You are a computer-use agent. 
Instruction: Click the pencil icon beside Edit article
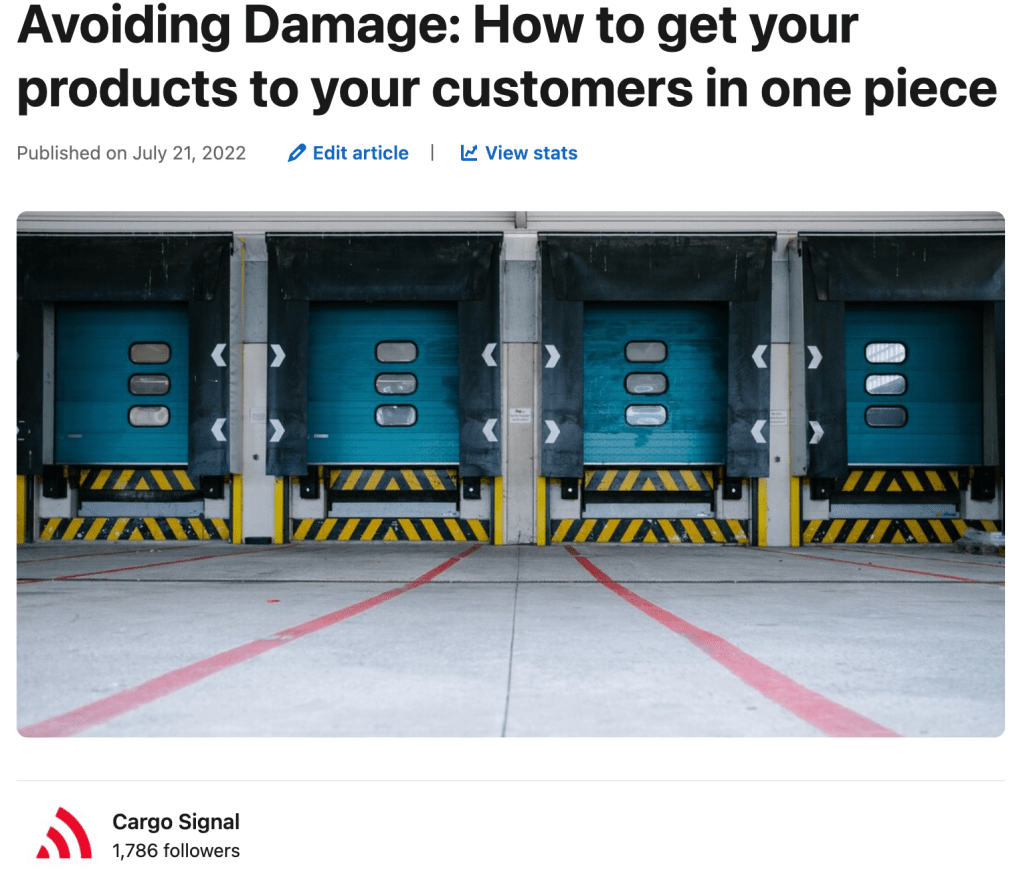296,153
